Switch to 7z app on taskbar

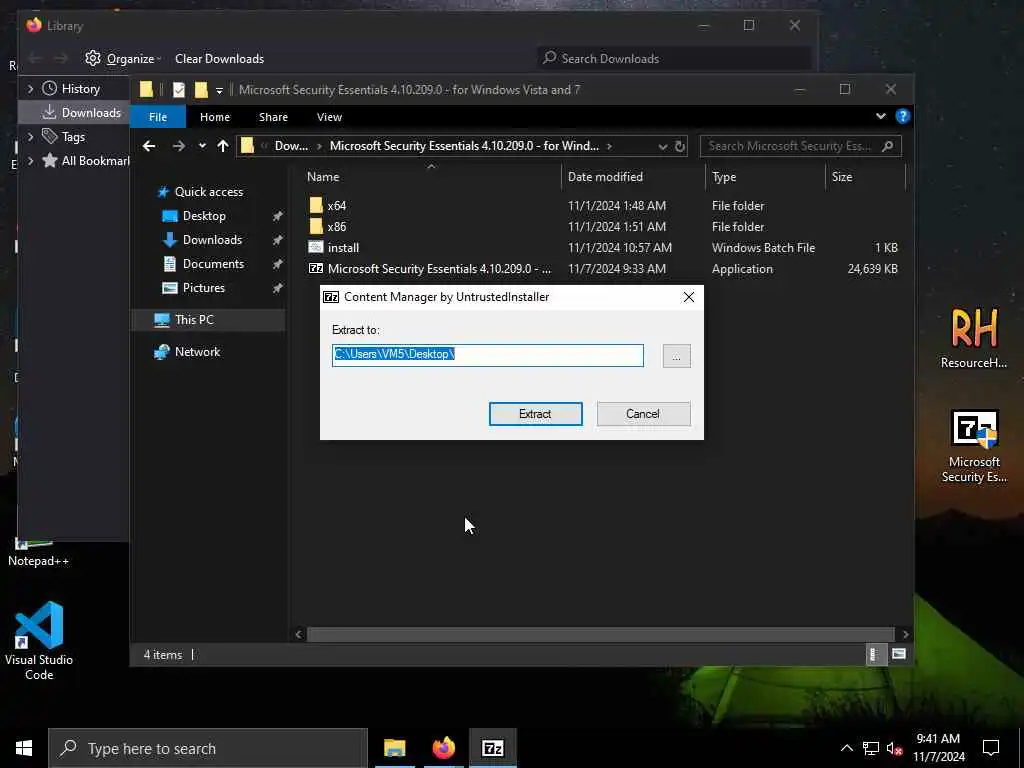(x=493, y=748)
